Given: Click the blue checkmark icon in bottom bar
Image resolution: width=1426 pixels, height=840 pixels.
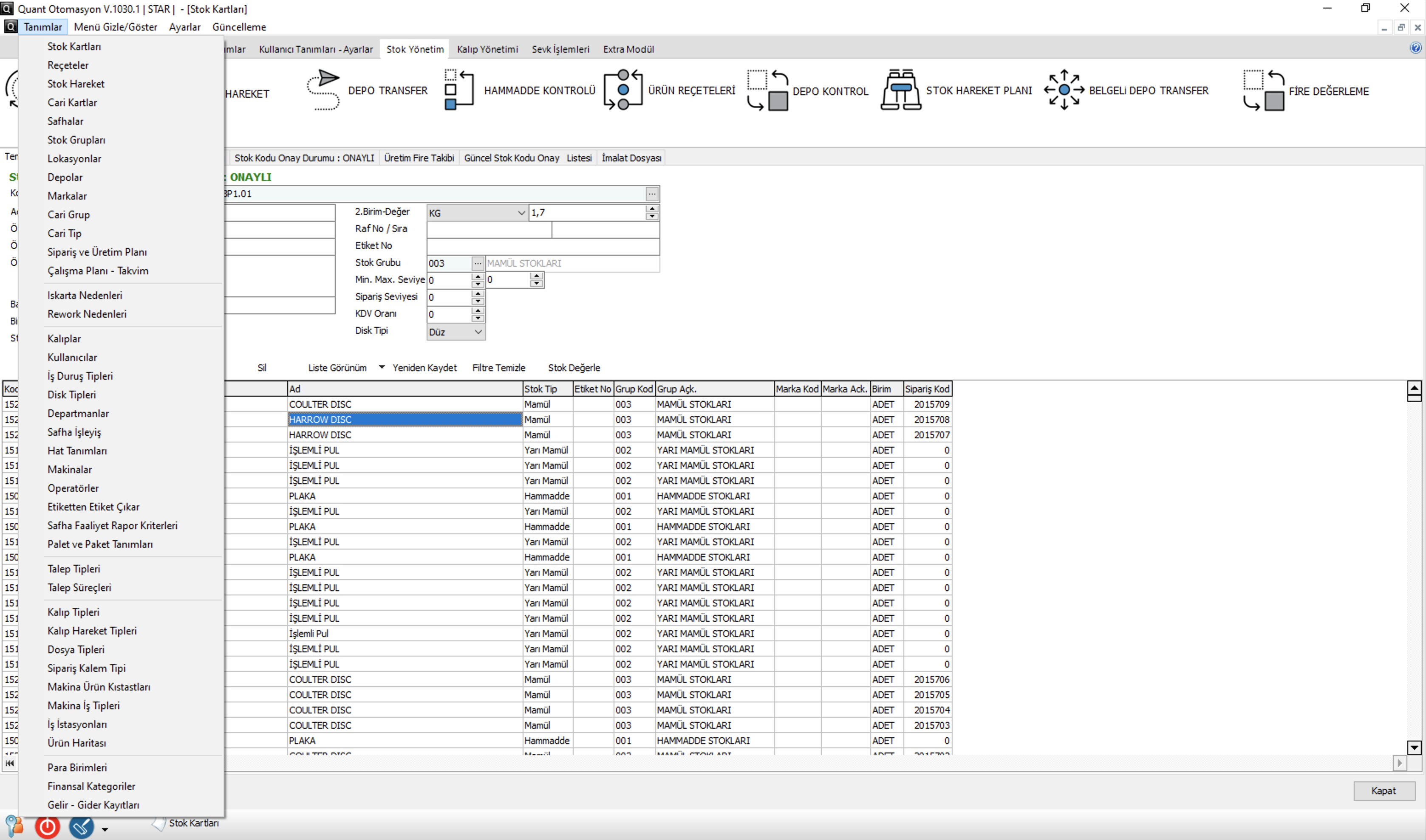Looking at the screenshot, I should 81,826.
